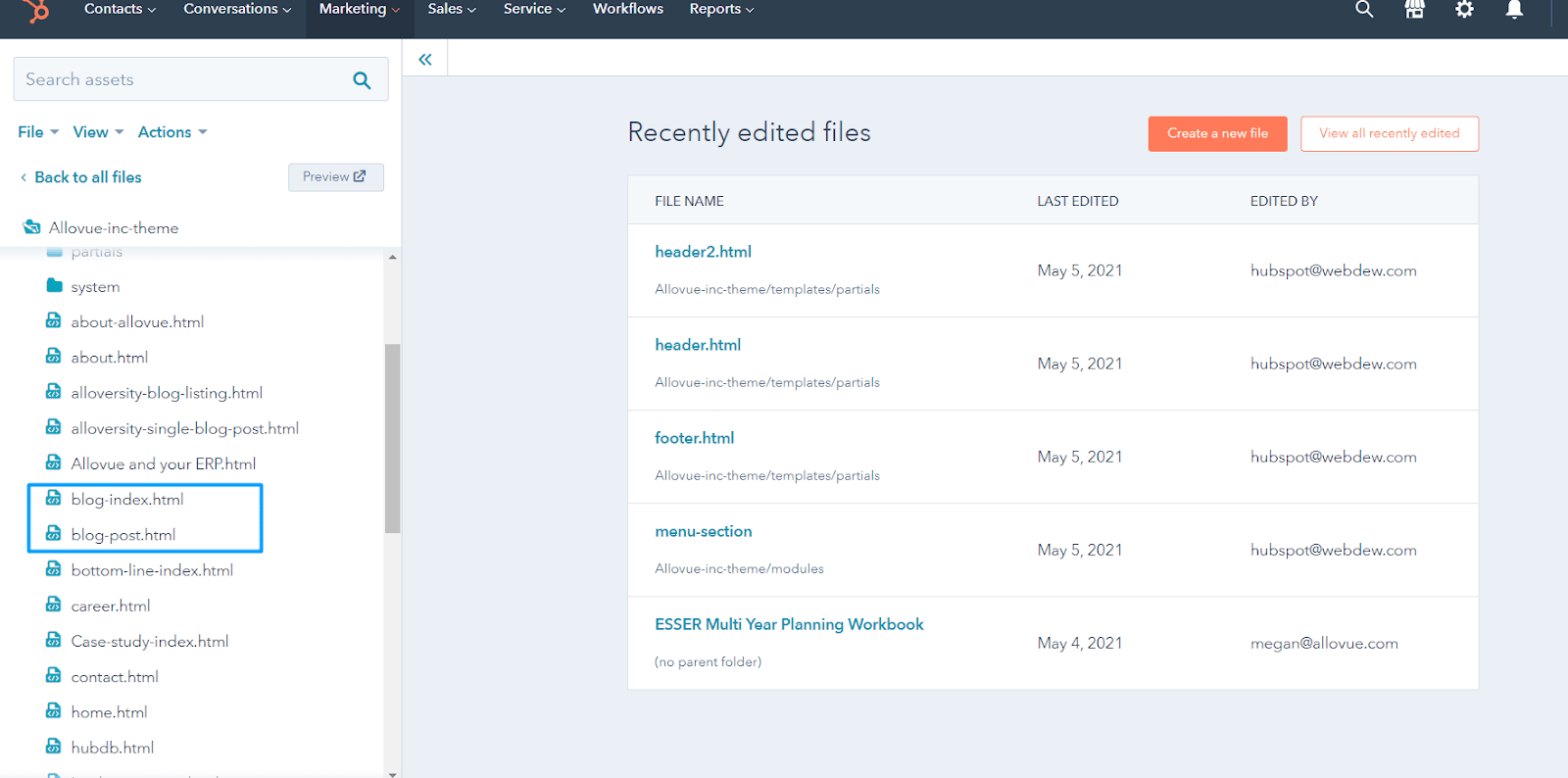Click the Allovue-inc-theme/modules path text
Viewport: 1568px width, 778px height.
tap(739, 568)
